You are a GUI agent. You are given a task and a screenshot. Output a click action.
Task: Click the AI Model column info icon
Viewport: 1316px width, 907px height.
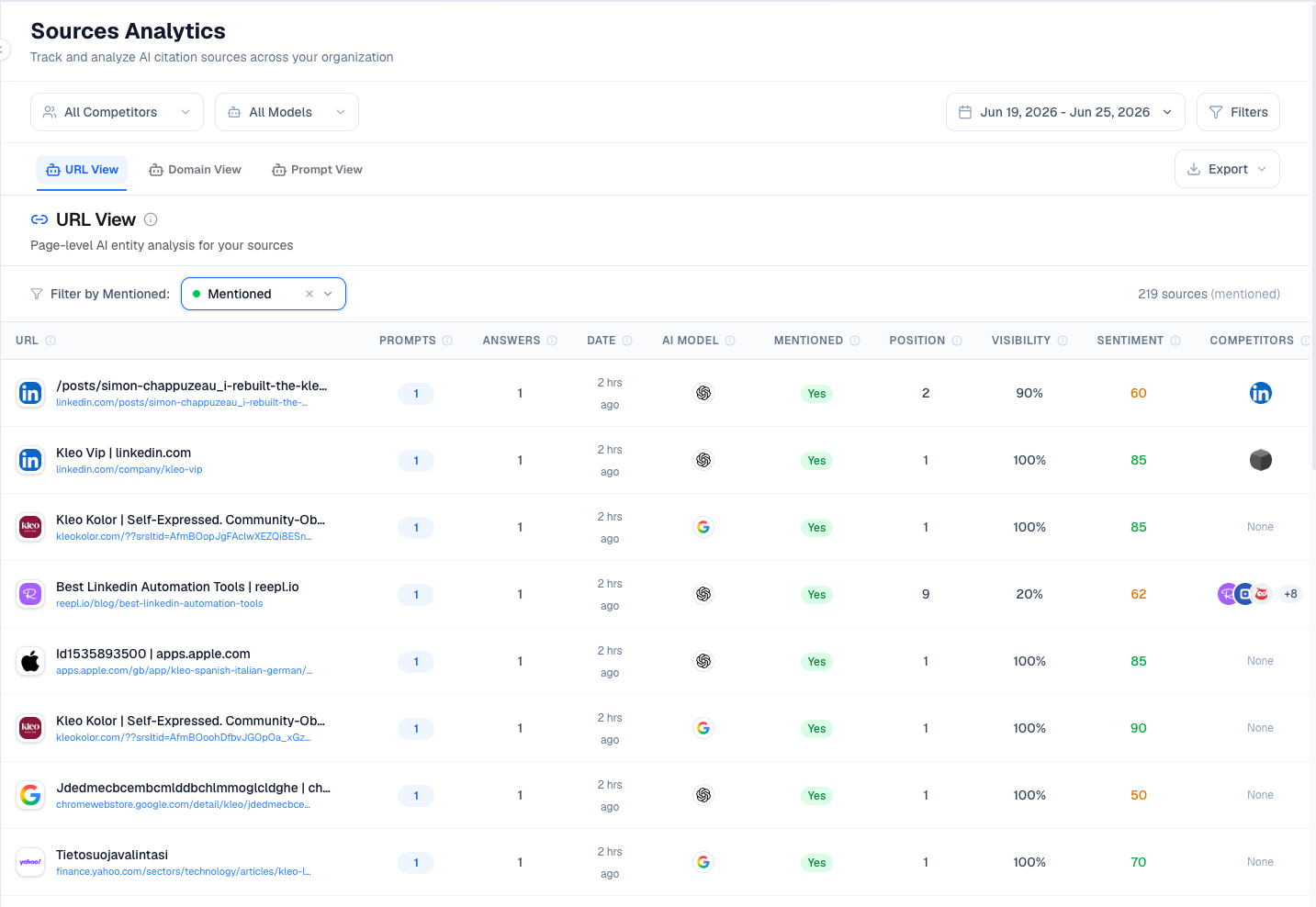[x=730, y=341]
